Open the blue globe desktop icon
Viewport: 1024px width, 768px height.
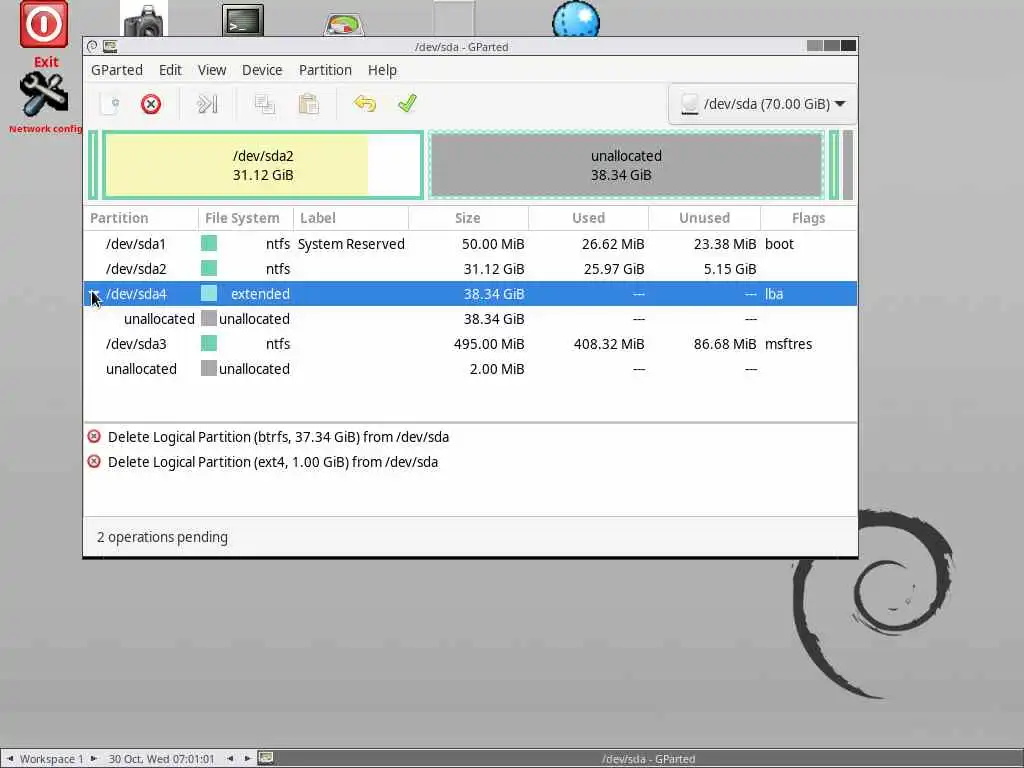575,20
